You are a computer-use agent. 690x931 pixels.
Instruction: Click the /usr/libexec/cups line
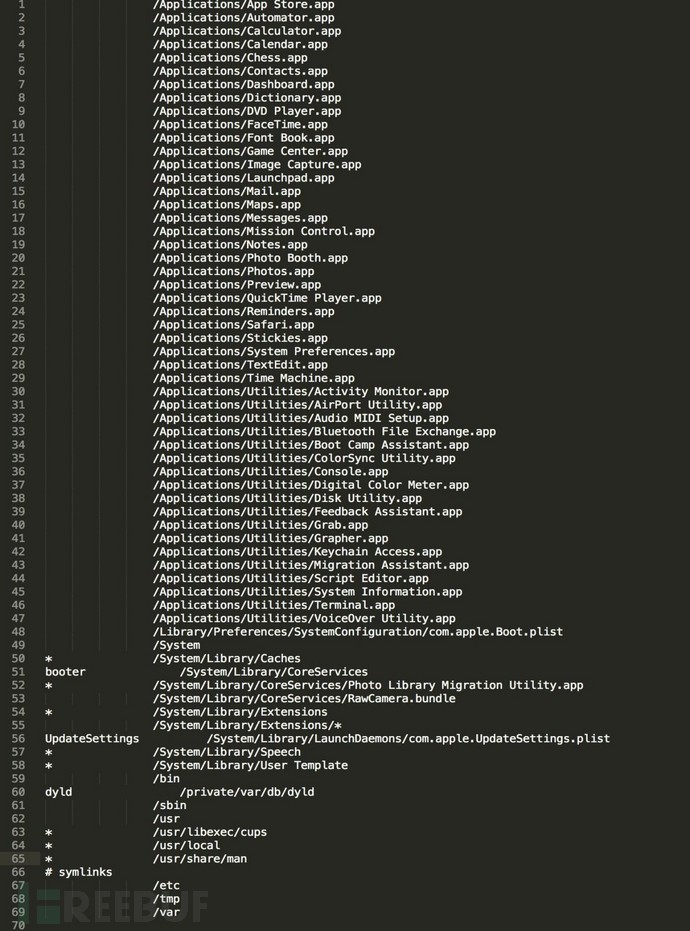[209, 832]
